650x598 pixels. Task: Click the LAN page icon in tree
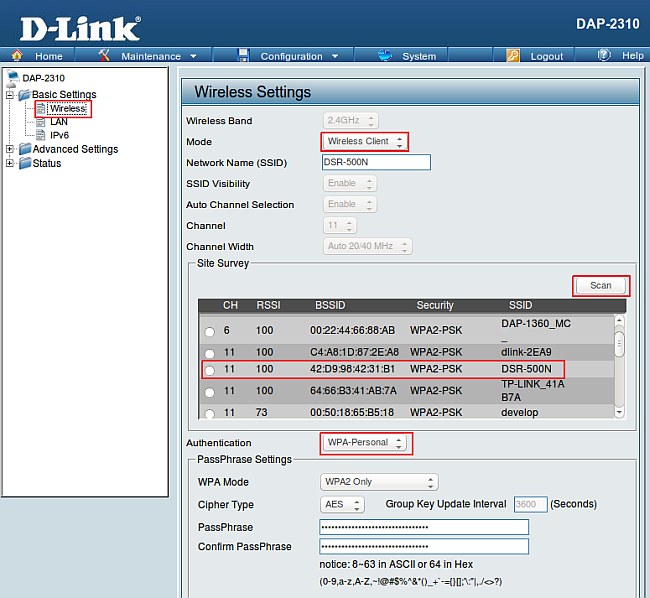click(41, 122)
